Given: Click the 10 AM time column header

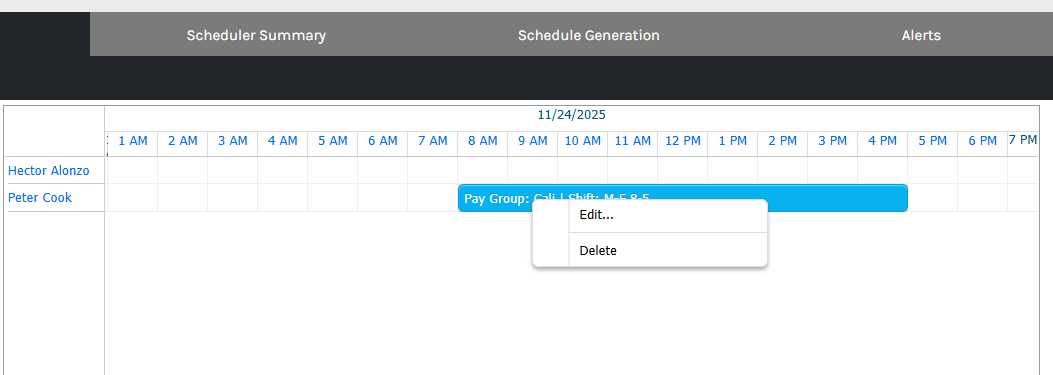Looking at the screenshot, I should 583,141.
